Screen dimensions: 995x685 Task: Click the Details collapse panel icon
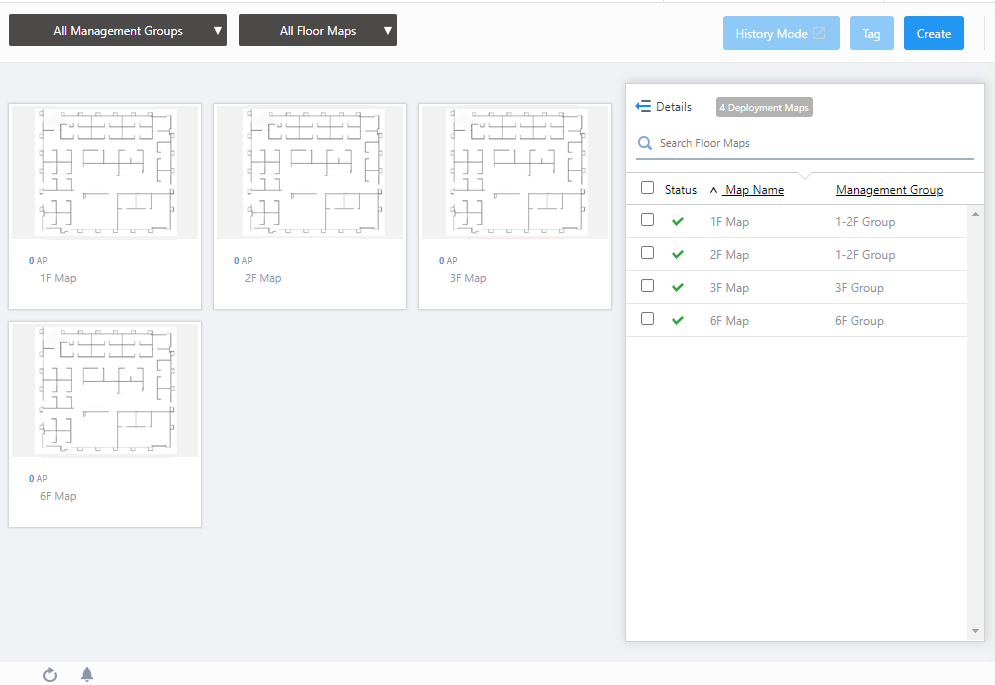click(644, 107)
